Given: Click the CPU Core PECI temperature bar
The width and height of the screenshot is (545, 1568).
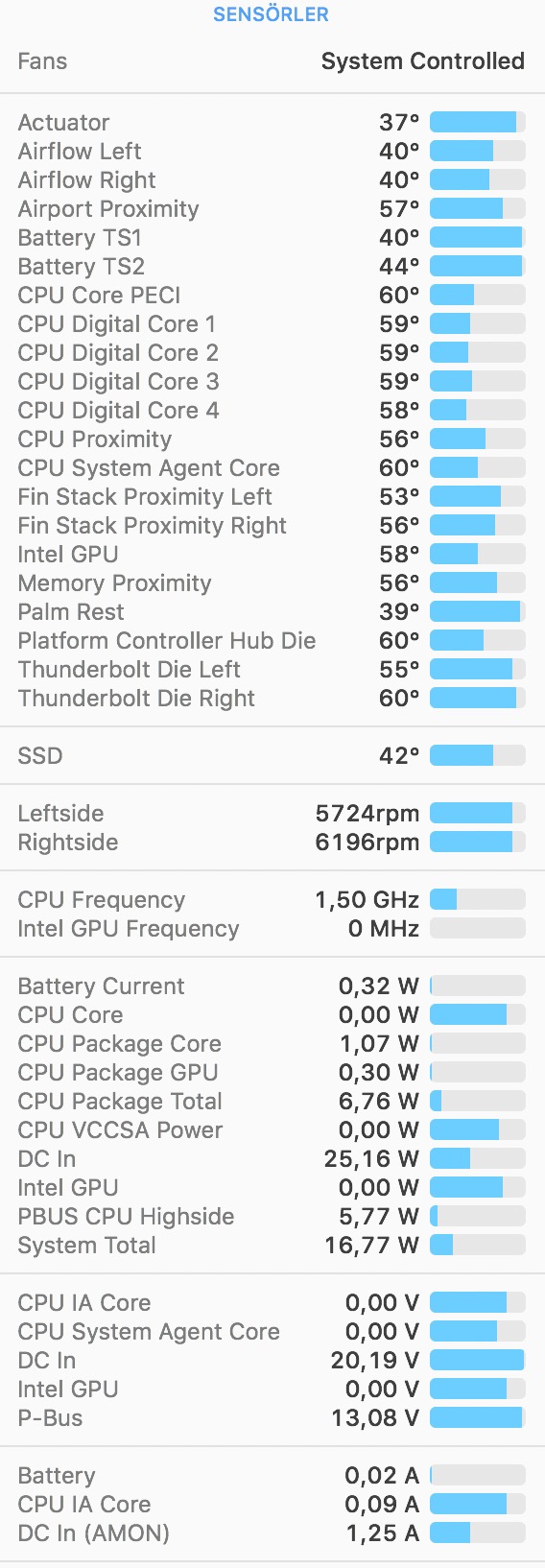Looking at the screenshot, I should (478, 295).
